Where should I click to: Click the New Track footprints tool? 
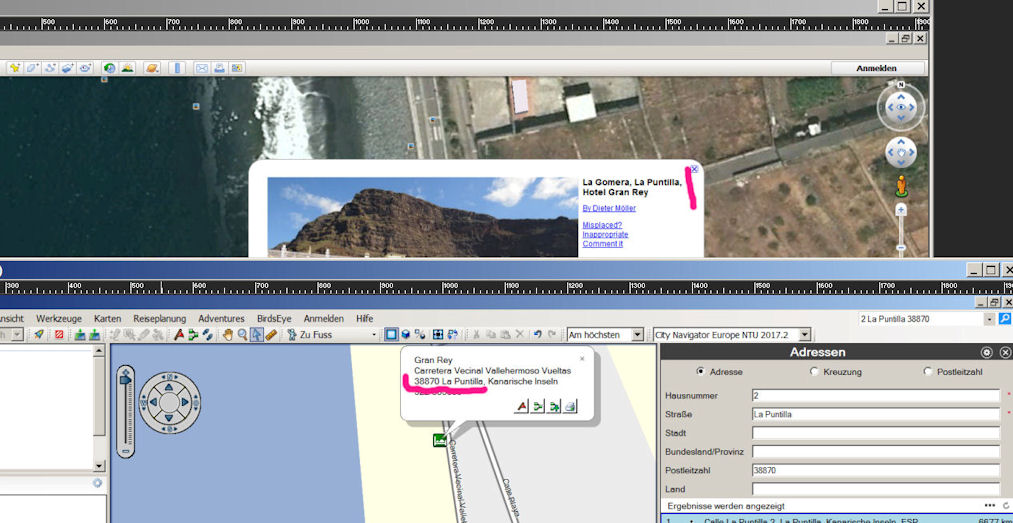click(207, 334)
